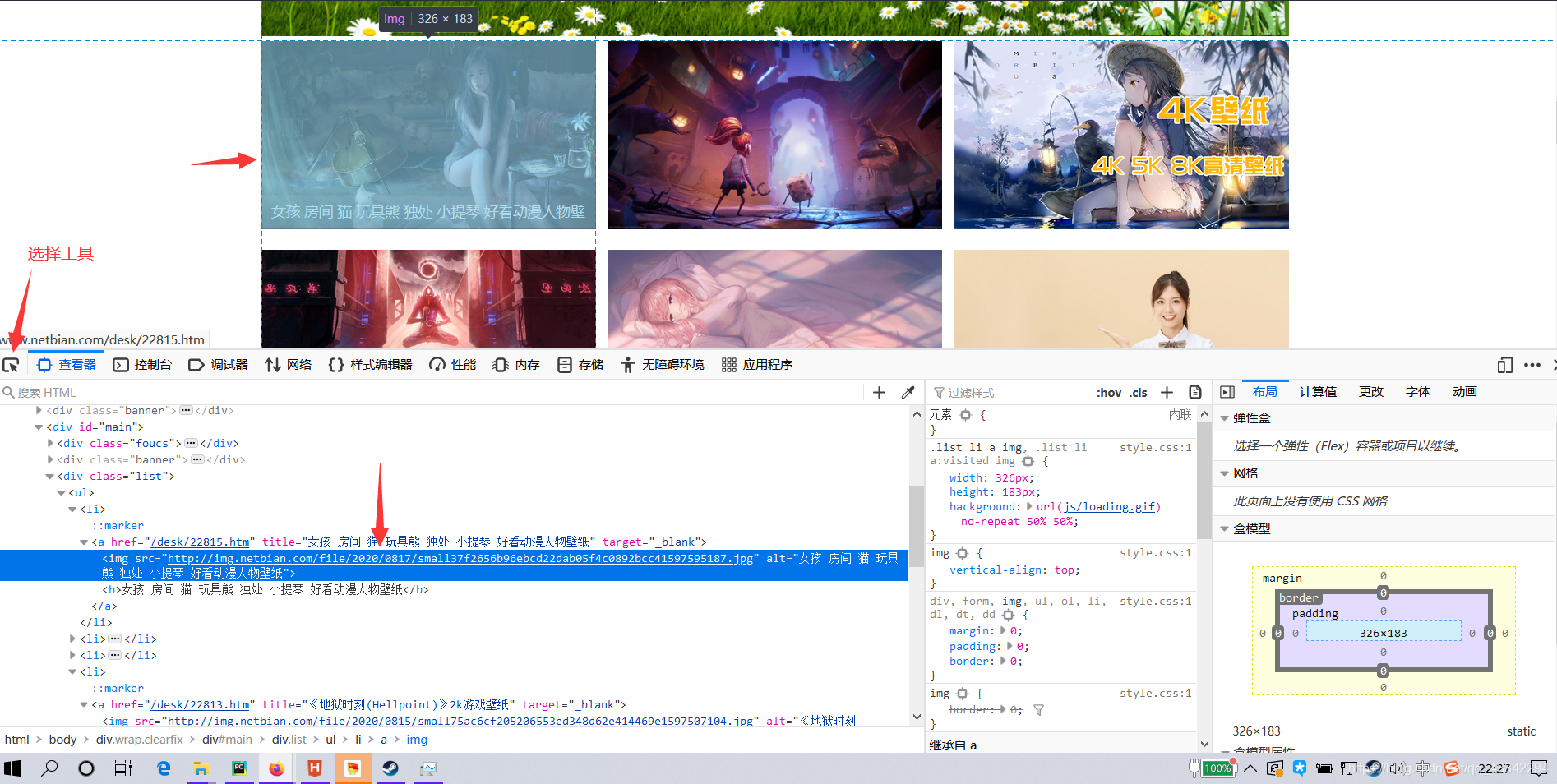Switch to the 布局 layout tab

1265,392
